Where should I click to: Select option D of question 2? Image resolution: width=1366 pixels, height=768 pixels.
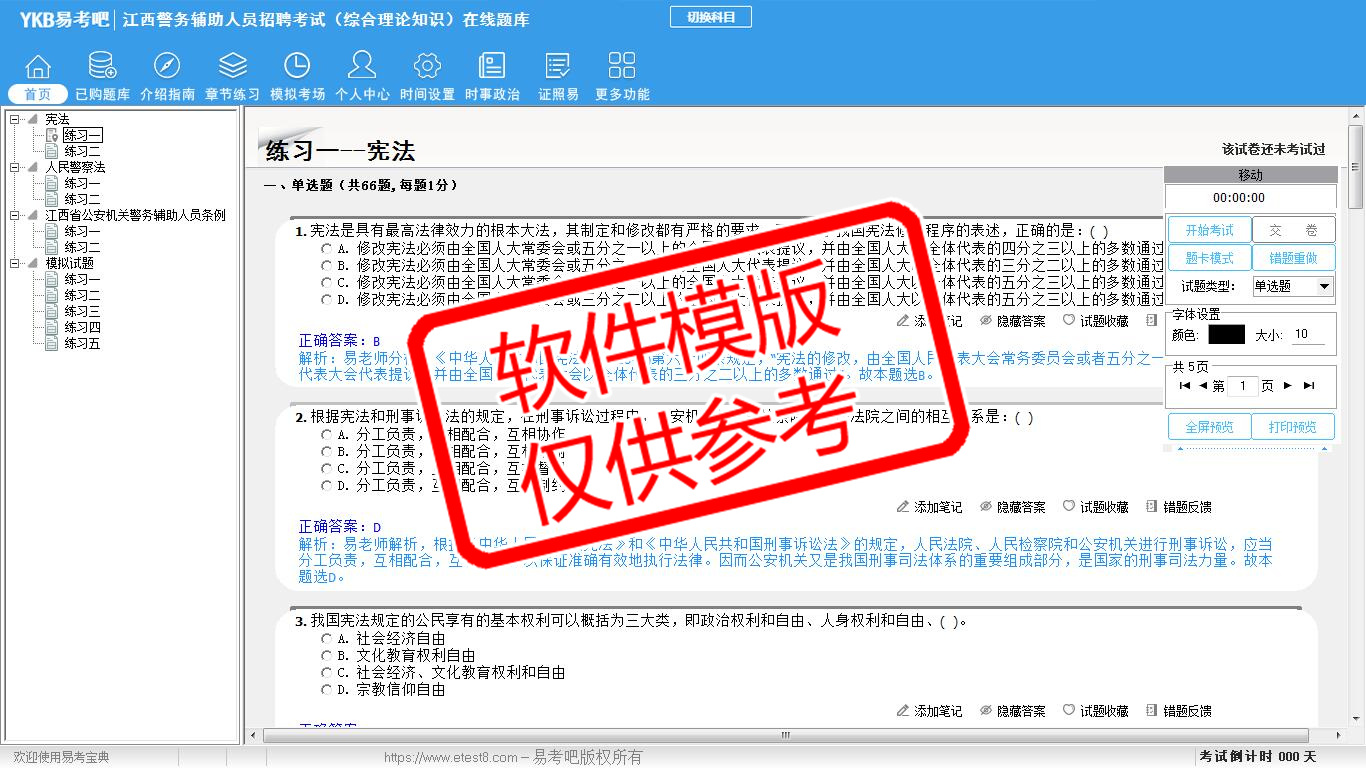coord(326,486)
